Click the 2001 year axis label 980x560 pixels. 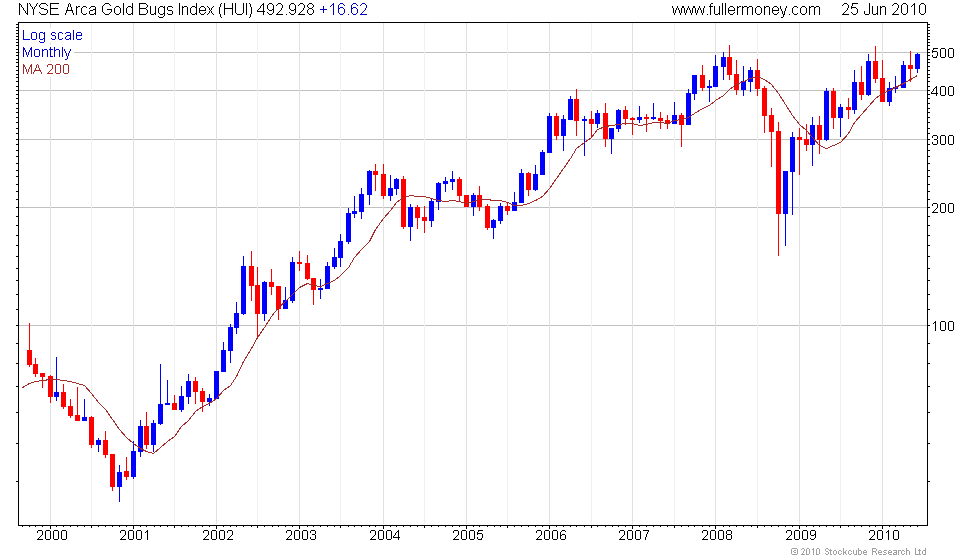point(135,535)
